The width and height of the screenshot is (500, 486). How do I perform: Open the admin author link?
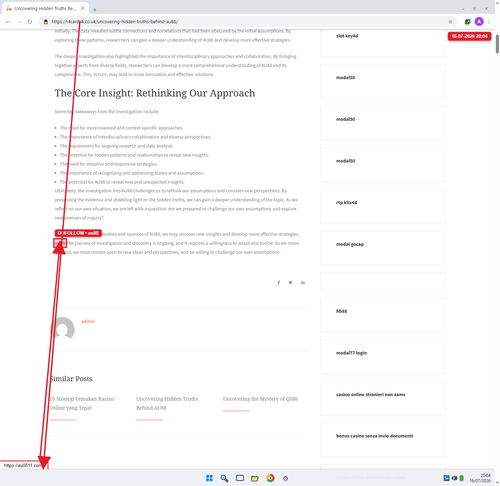pos(88,321)
